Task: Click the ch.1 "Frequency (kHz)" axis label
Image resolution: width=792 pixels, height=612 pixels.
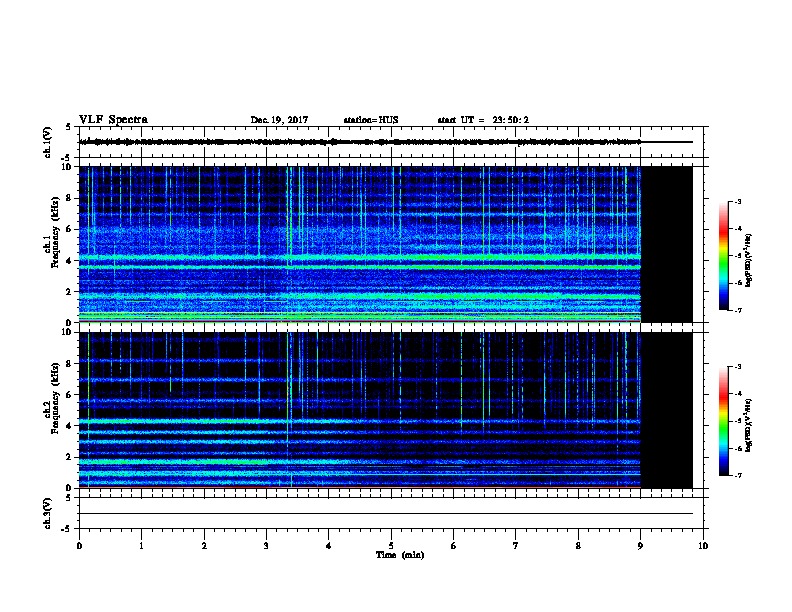Action: 55,232
